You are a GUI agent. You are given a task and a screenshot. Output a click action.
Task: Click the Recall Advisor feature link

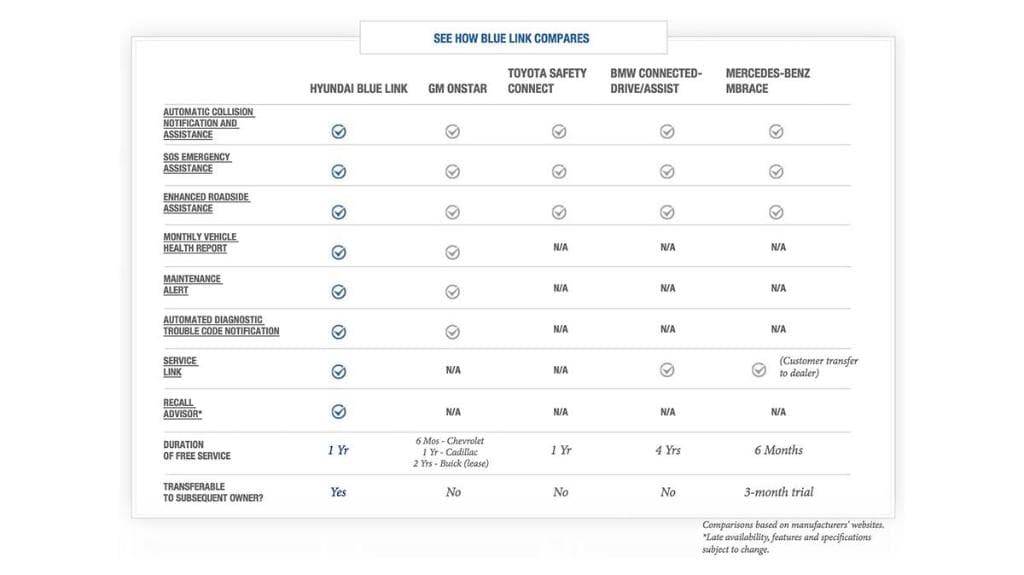click(x=183, y=408)
